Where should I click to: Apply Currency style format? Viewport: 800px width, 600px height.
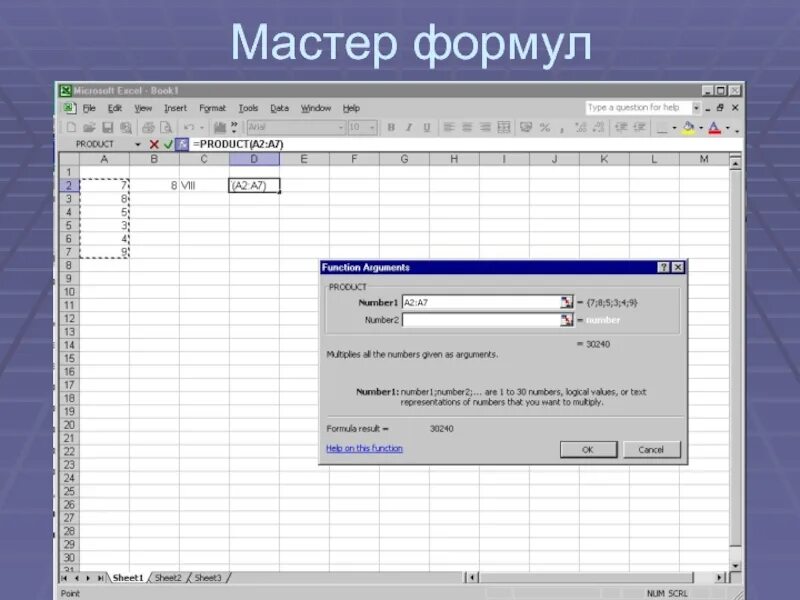[x=526, y=128]
